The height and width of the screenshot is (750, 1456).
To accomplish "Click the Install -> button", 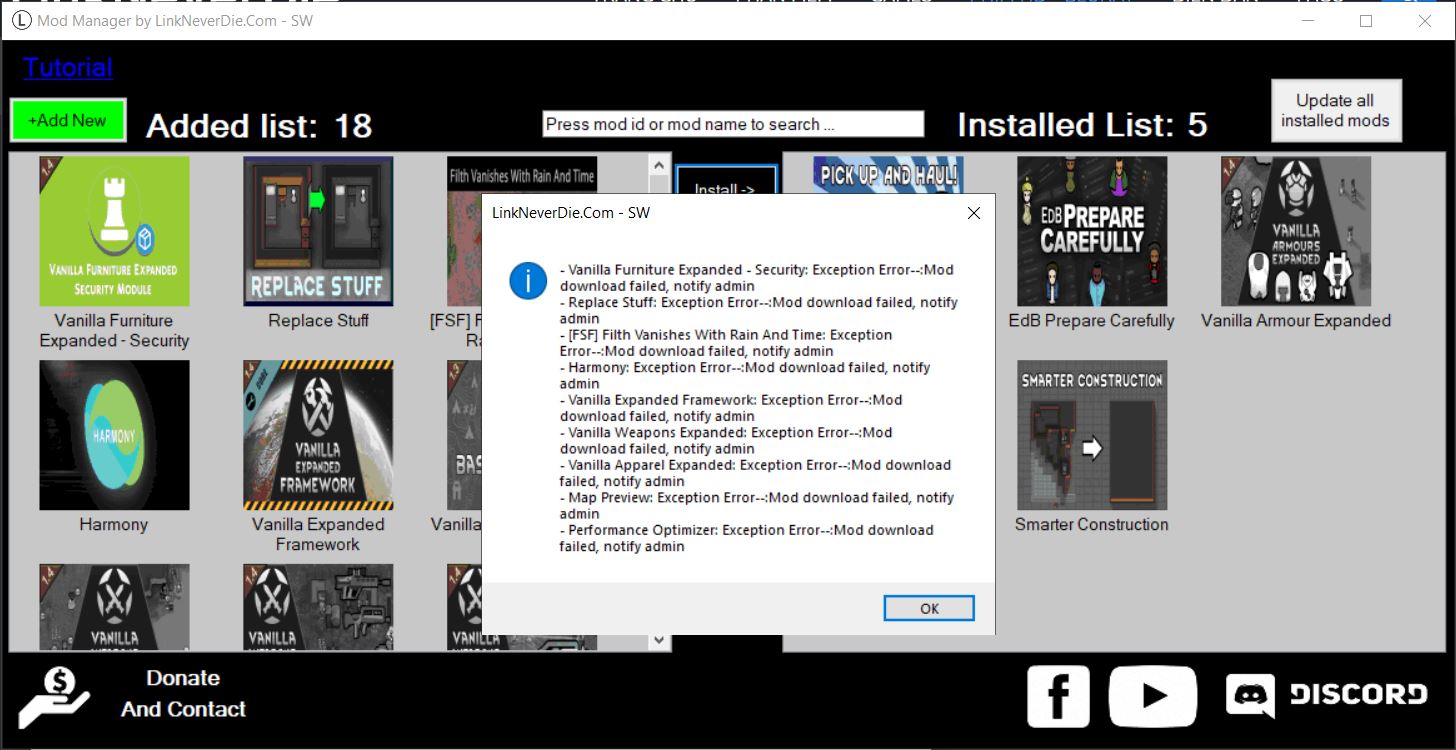I will [x=726, y=181].
